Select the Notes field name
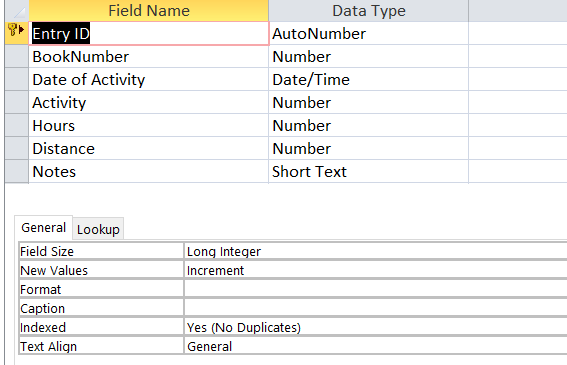 pyautogui.click(x=149, y=171)
